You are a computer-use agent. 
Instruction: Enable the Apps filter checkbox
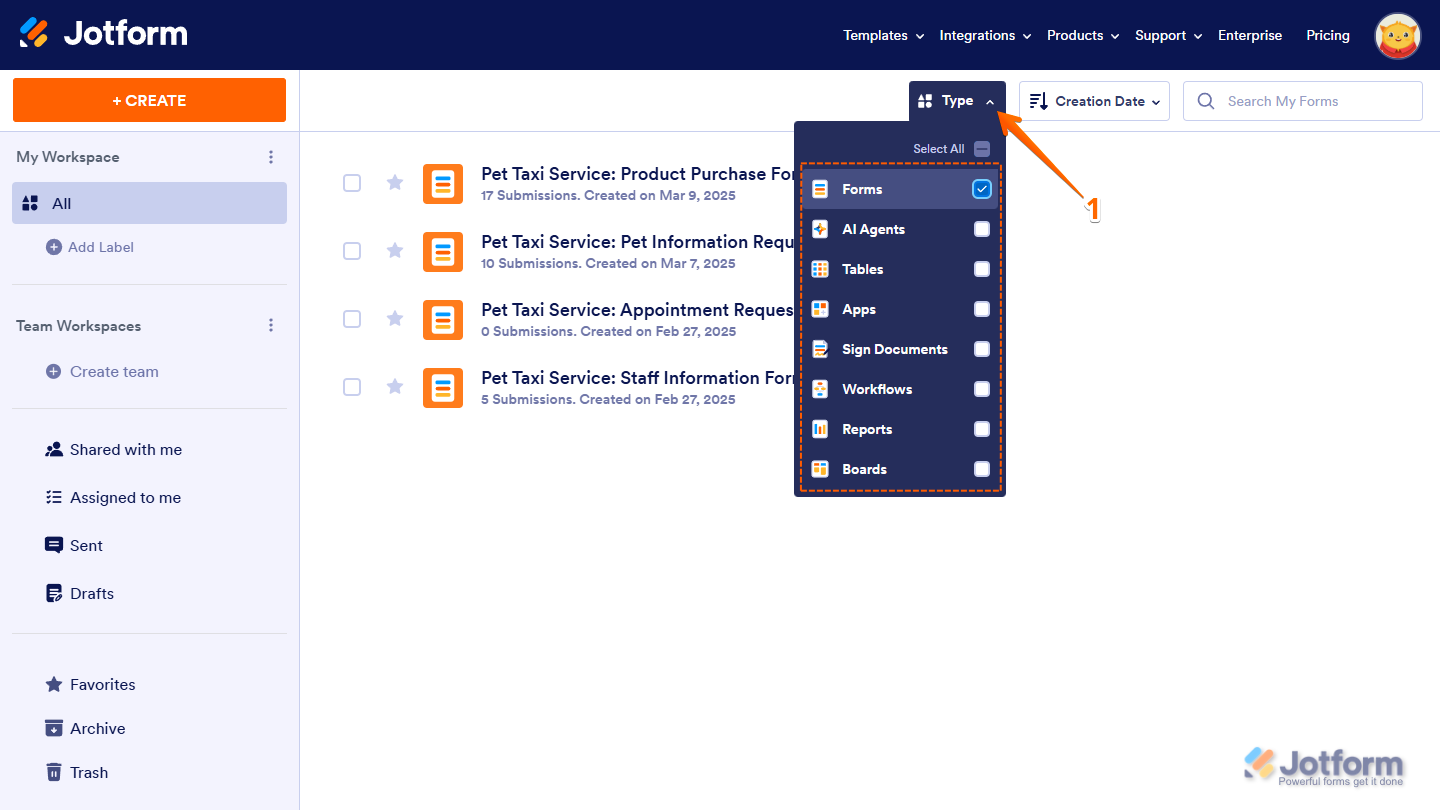[981, 308]
